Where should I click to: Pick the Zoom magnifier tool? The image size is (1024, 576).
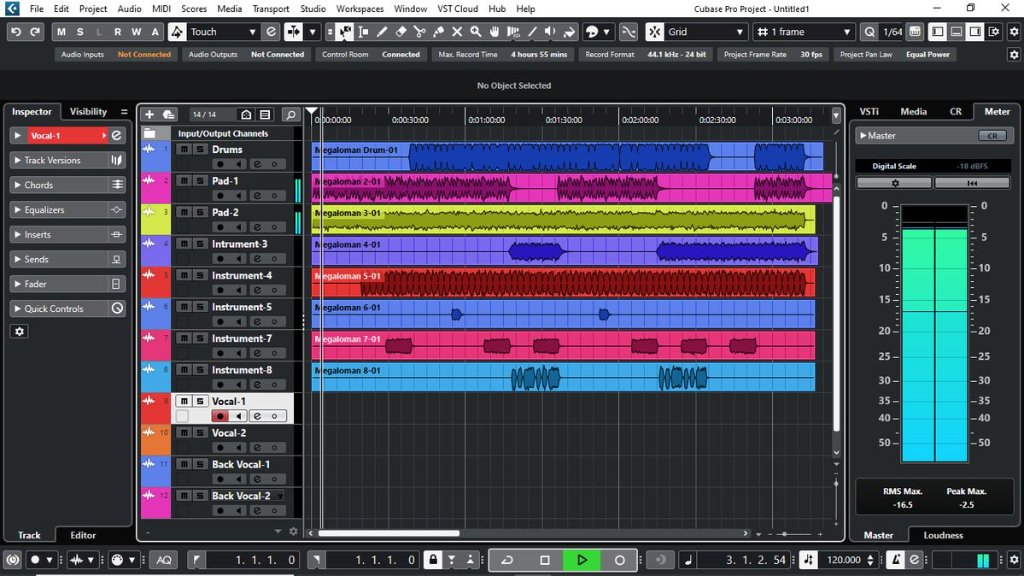[x=476, y=32]
